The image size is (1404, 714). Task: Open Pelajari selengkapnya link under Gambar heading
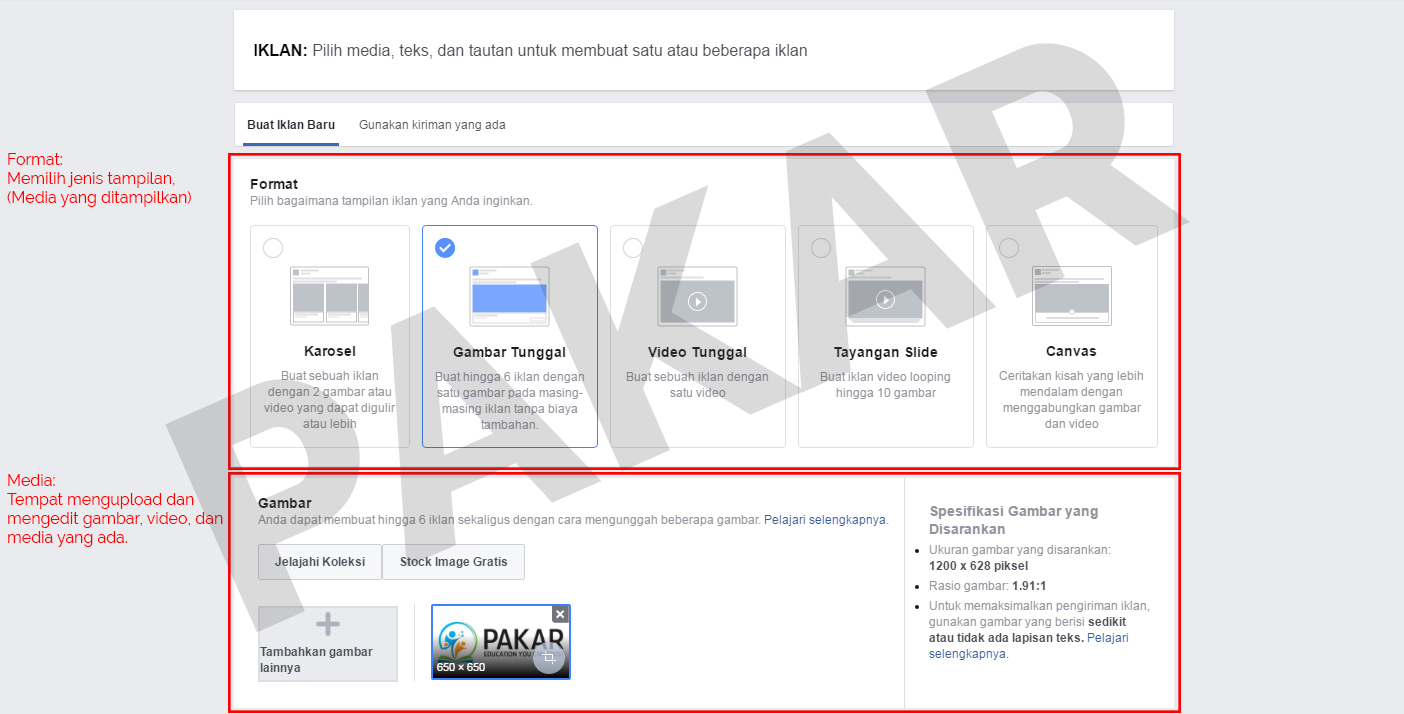825,520
